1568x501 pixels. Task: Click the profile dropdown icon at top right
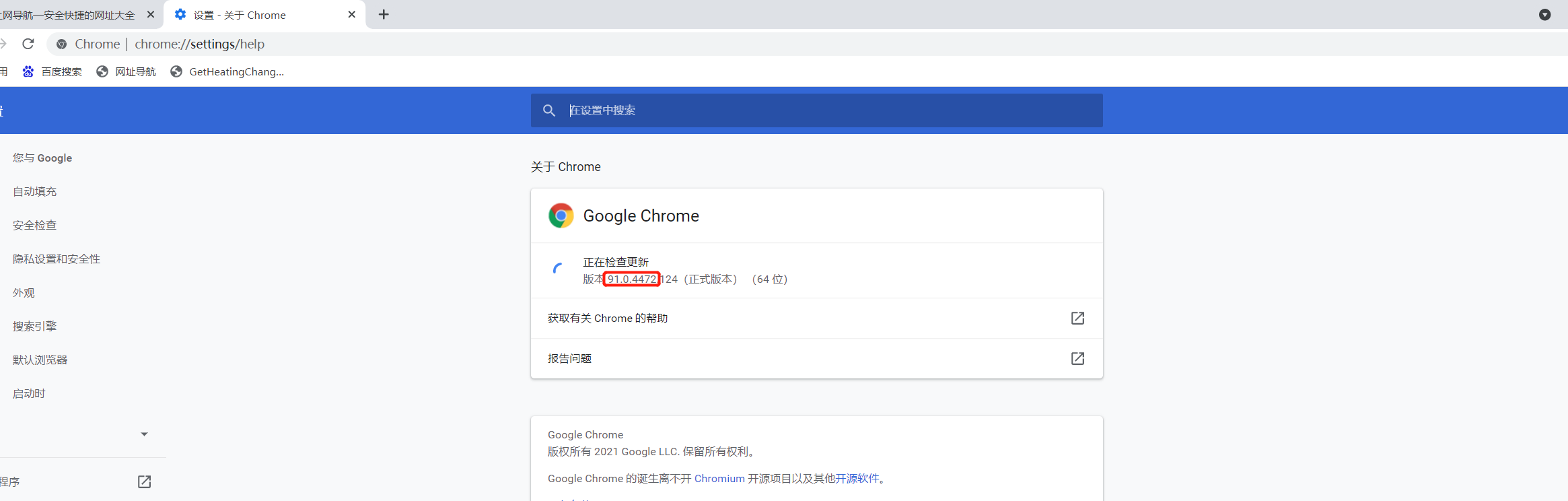pyautogui.click(x=1545, y=15)
